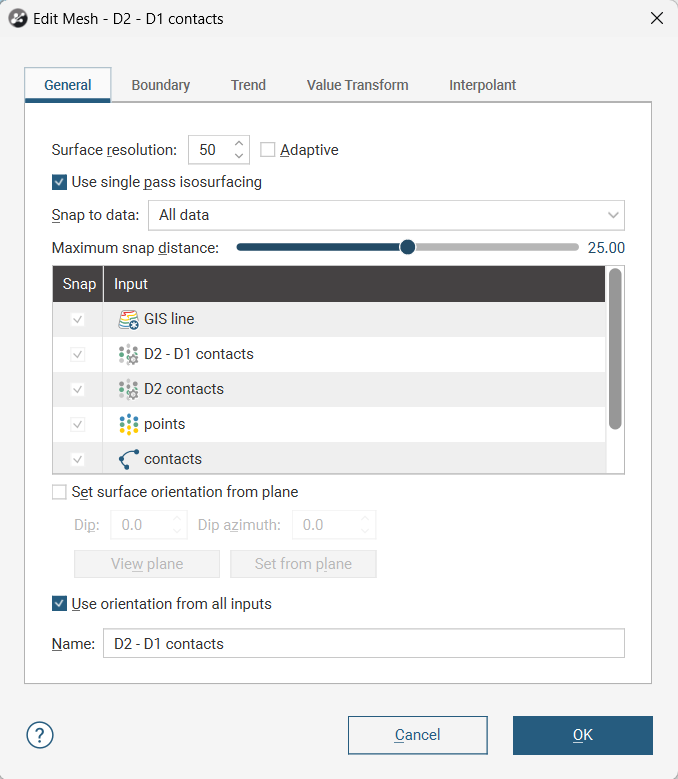Open help via question mark icon
Screen dimensions: 678x779
click(39, 735)
